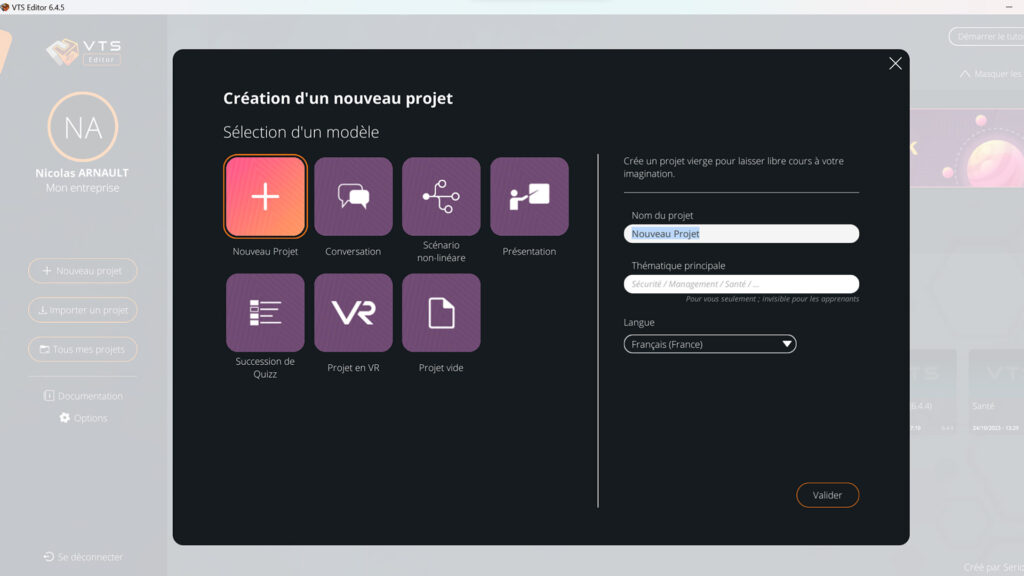Image resolution: width=1024 pixels, height=576 pixels.
Task: Click Valider to confirm project creation
Action: [x=827, y=494]
